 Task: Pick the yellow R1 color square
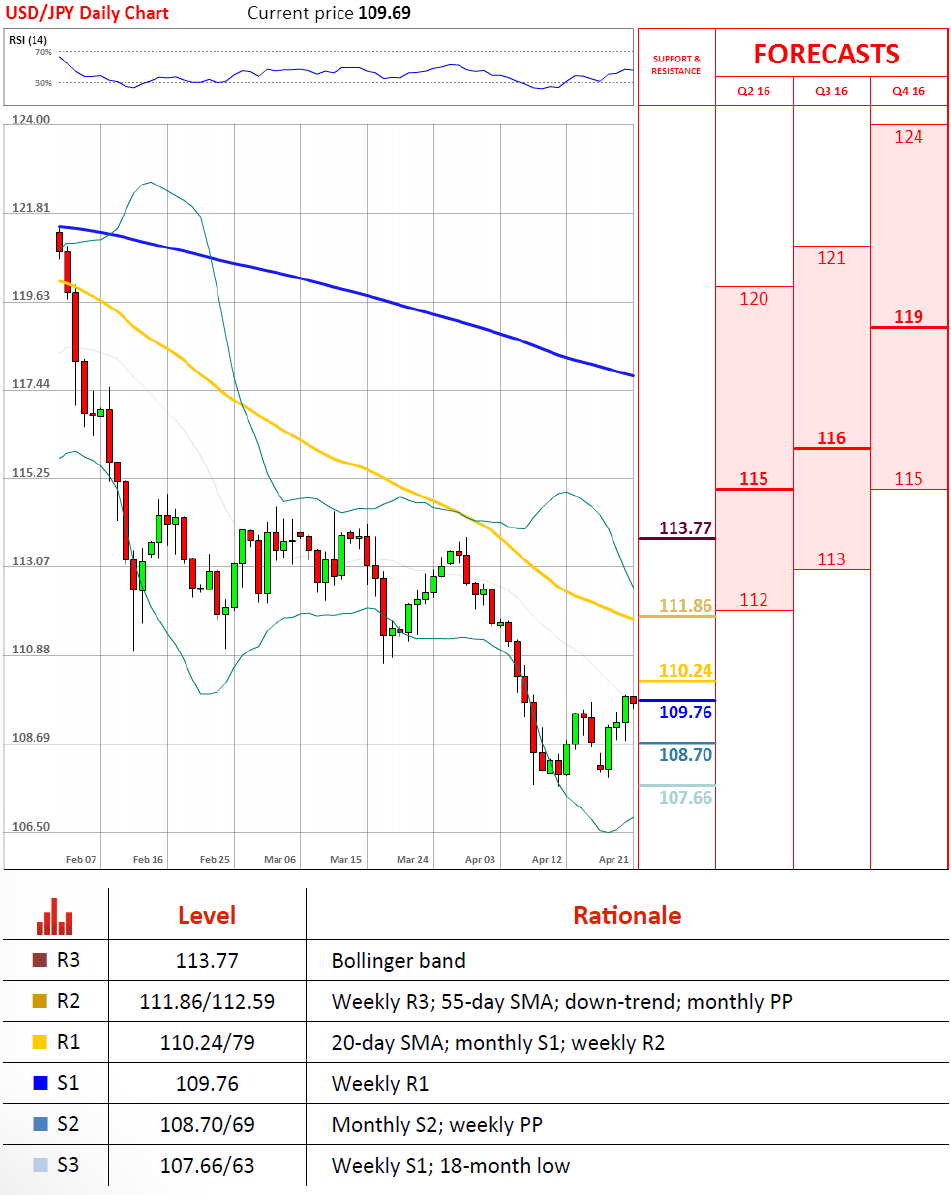(x=40, y=1043)
